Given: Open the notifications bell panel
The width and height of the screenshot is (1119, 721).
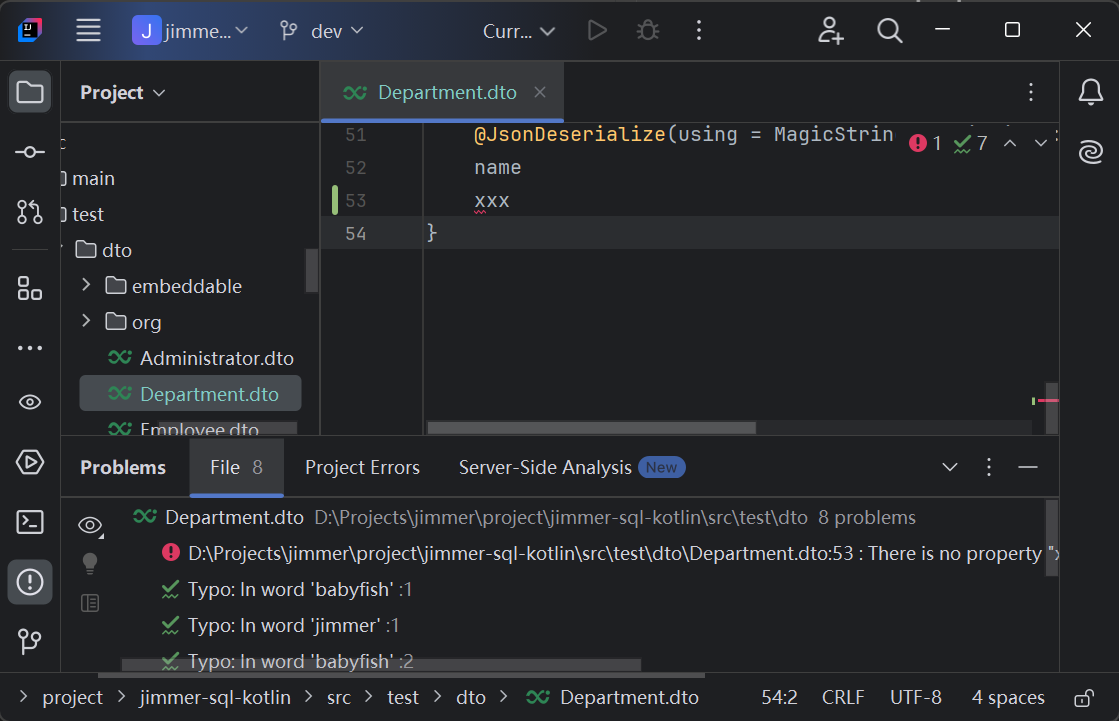Looking at the screenshot, I should pyautogui.click(x=1090, y=91).
